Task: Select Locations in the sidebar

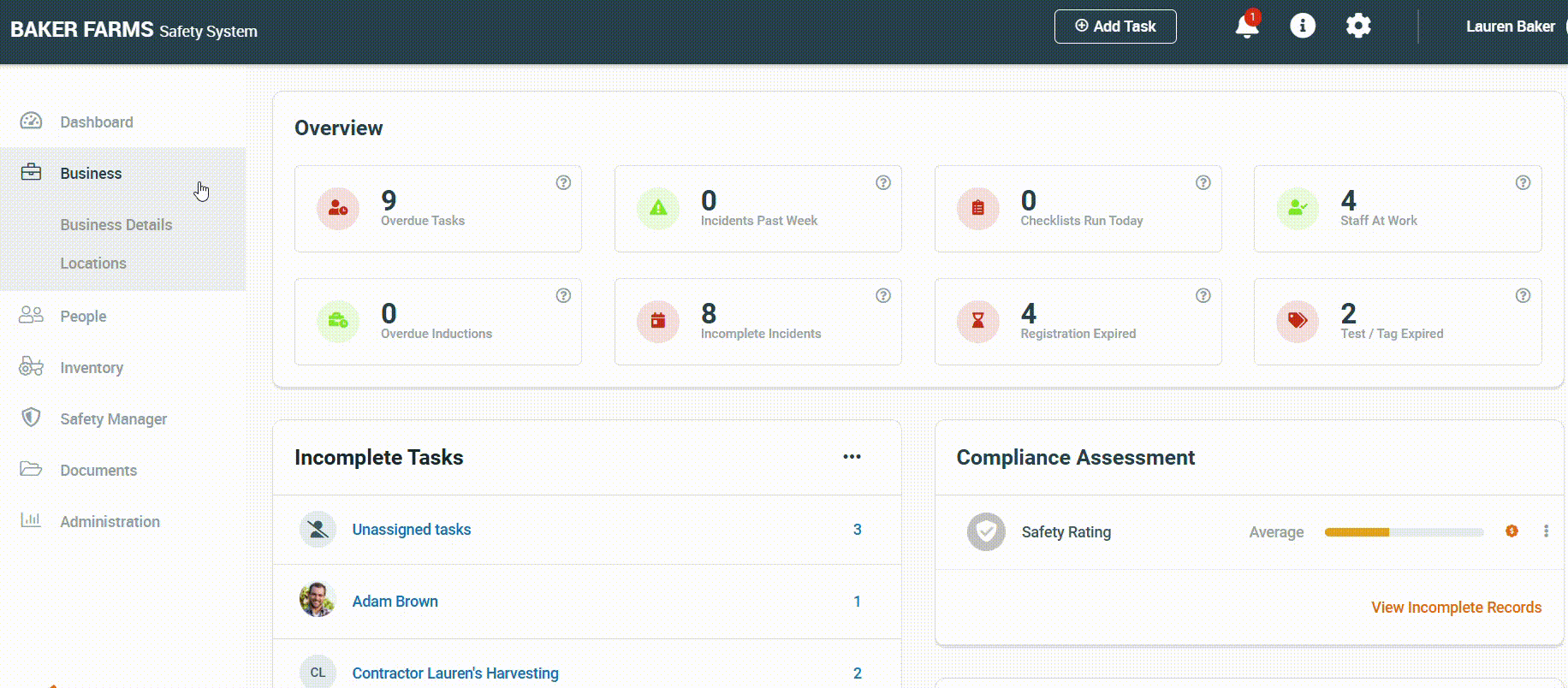Action: coord(93,264)
